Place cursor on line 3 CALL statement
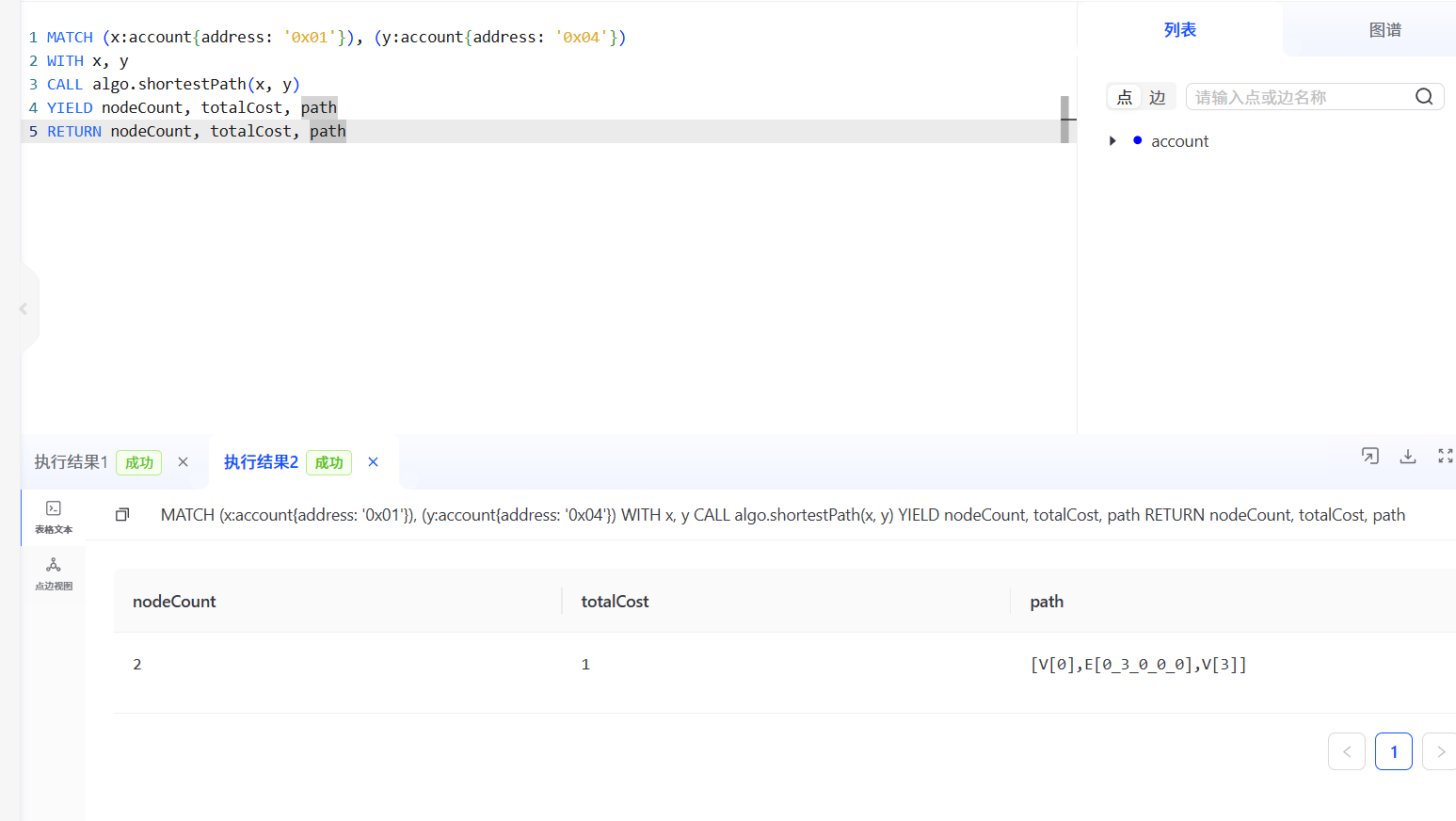The width and height of the screenshot is (1456, 821). pyautogui.click(x=173, y=85)
